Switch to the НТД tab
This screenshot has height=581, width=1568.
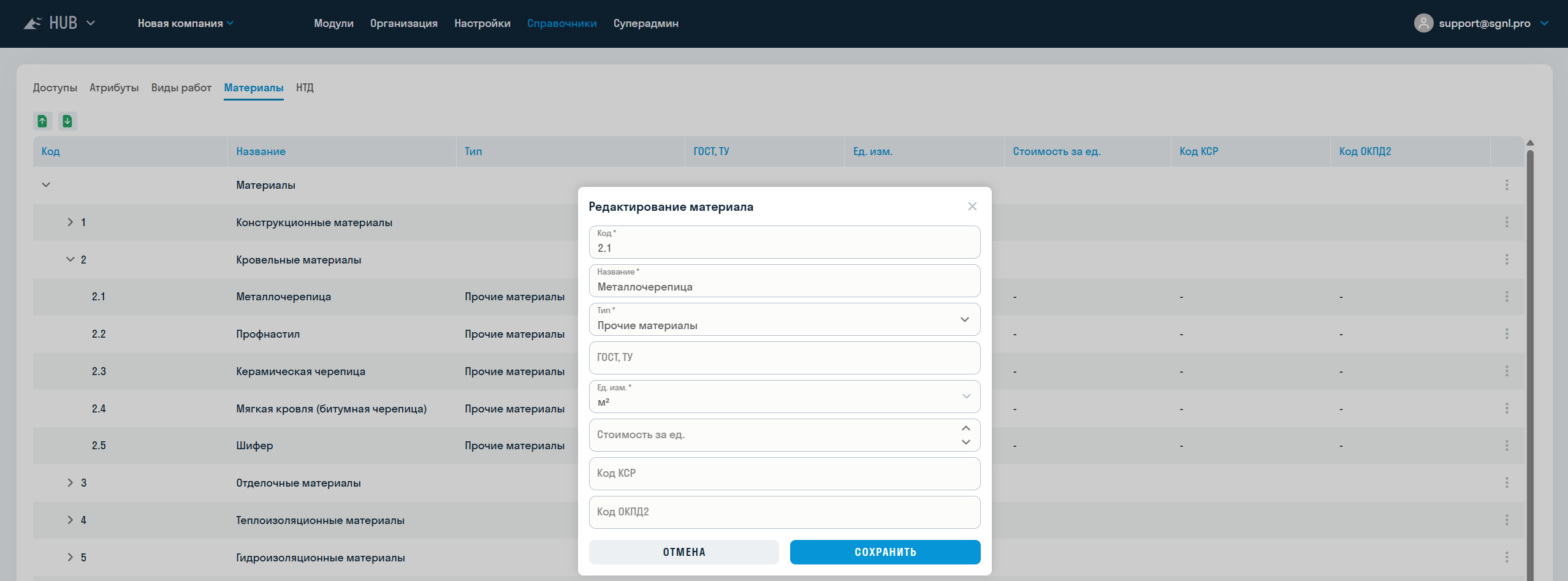[x=305, y=88]
